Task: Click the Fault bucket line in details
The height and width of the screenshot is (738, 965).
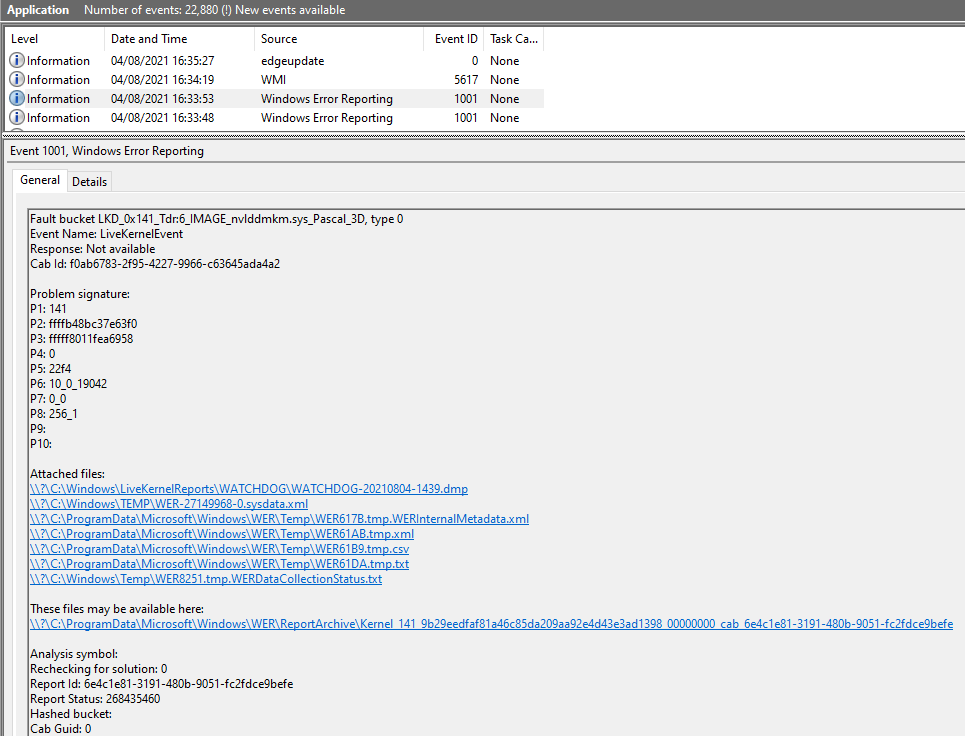Action: point(217,219)
